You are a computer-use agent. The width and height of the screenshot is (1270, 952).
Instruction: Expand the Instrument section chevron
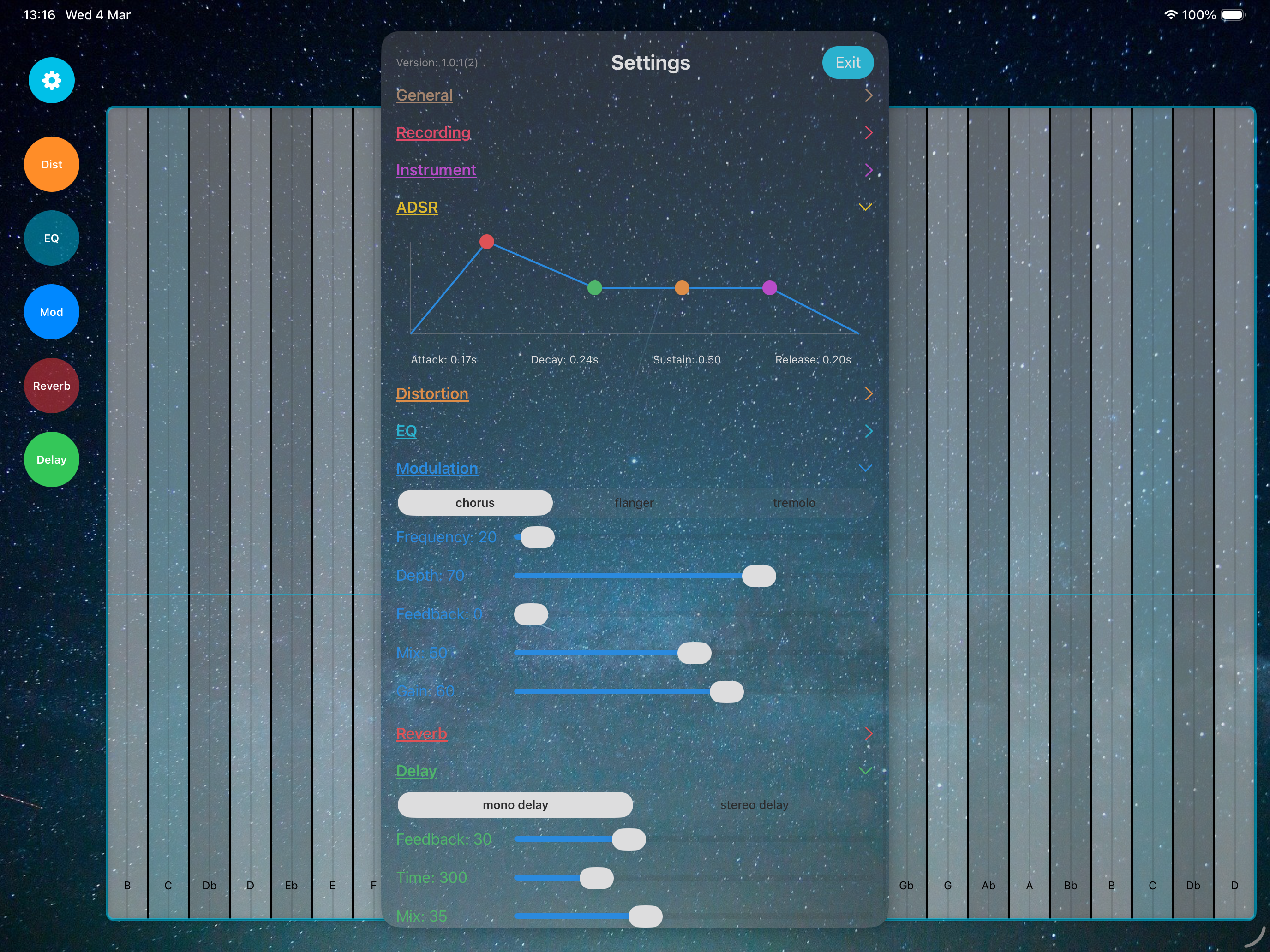click(x=868, y=170)
